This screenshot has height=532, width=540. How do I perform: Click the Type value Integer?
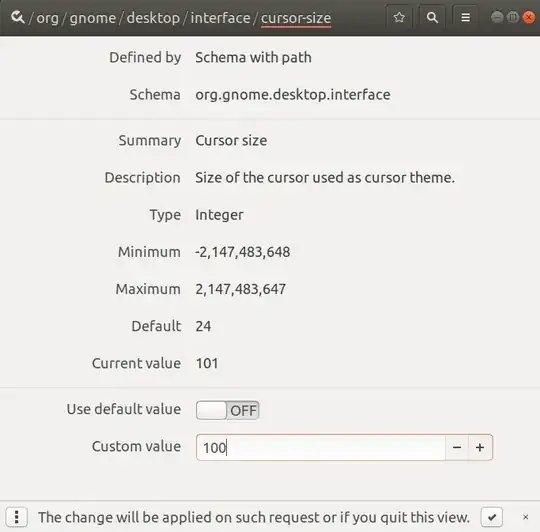point(219,215)
